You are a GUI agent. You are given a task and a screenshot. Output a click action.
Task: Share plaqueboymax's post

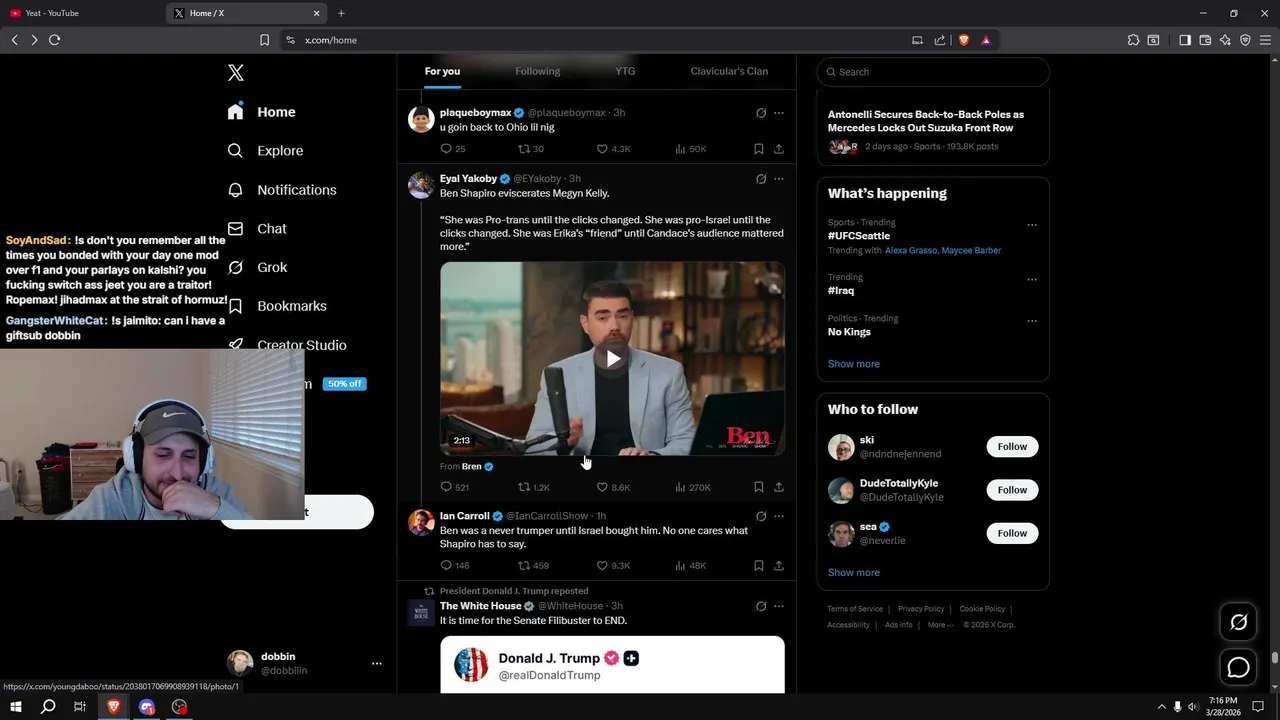[778, 149]
